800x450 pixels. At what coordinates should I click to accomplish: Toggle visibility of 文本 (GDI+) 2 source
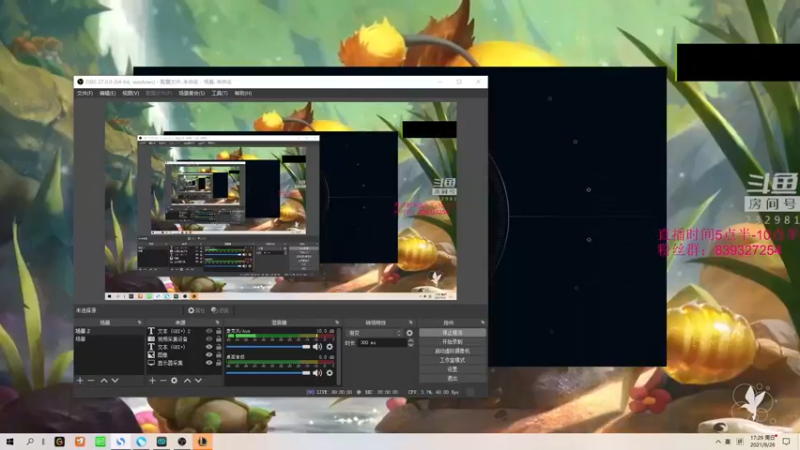tap(209, 331)
